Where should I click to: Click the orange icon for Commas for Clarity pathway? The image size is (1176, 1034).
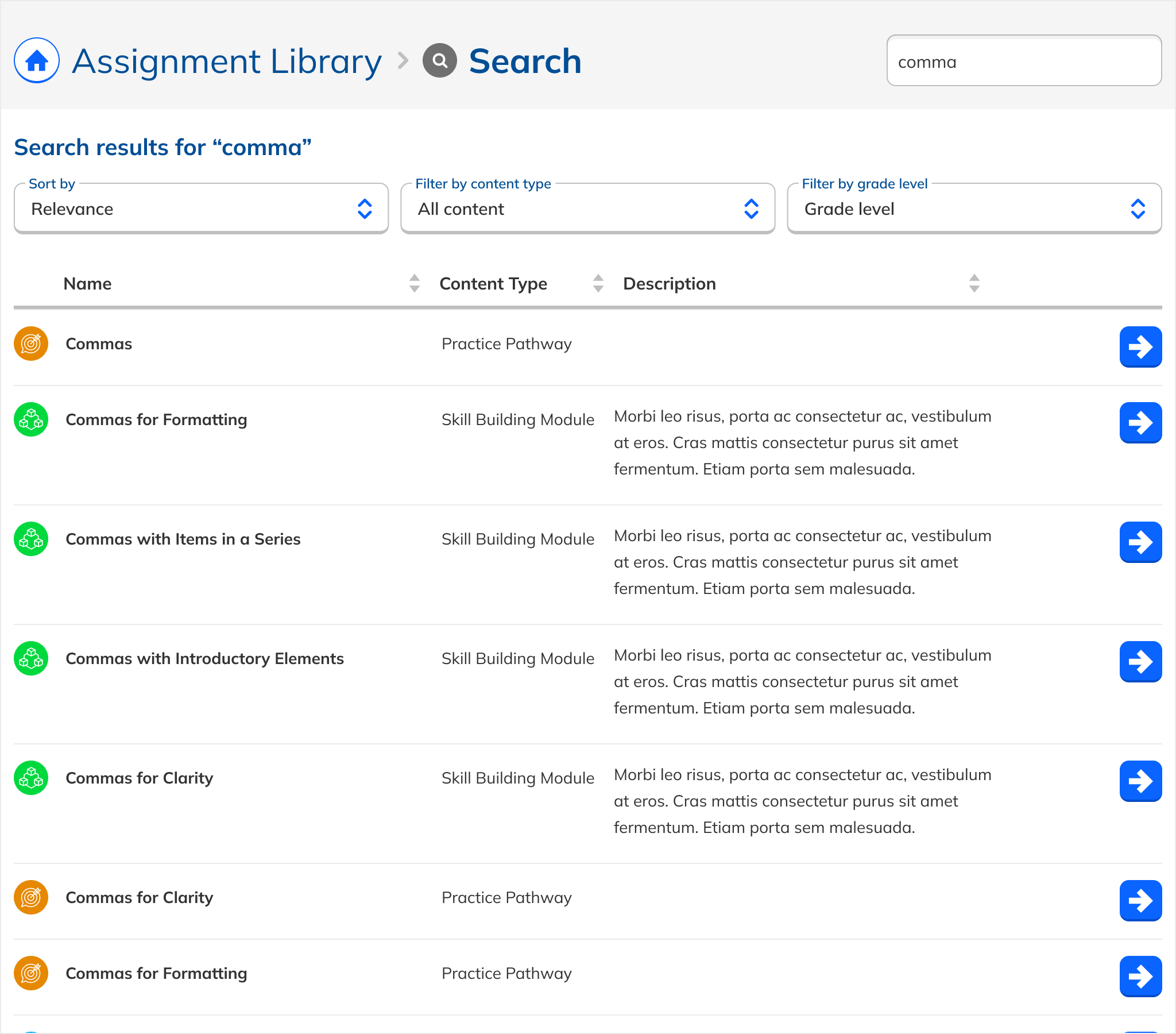(31, 897)
